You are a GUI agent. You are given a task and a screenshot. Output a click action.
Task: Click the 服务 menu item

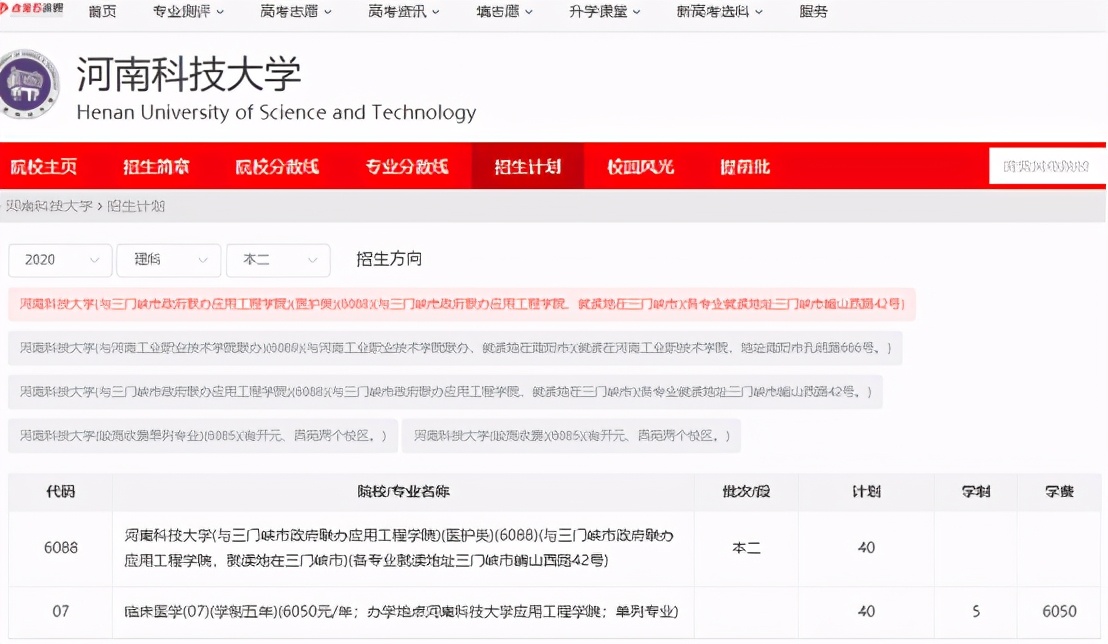(x=813, y=12)
